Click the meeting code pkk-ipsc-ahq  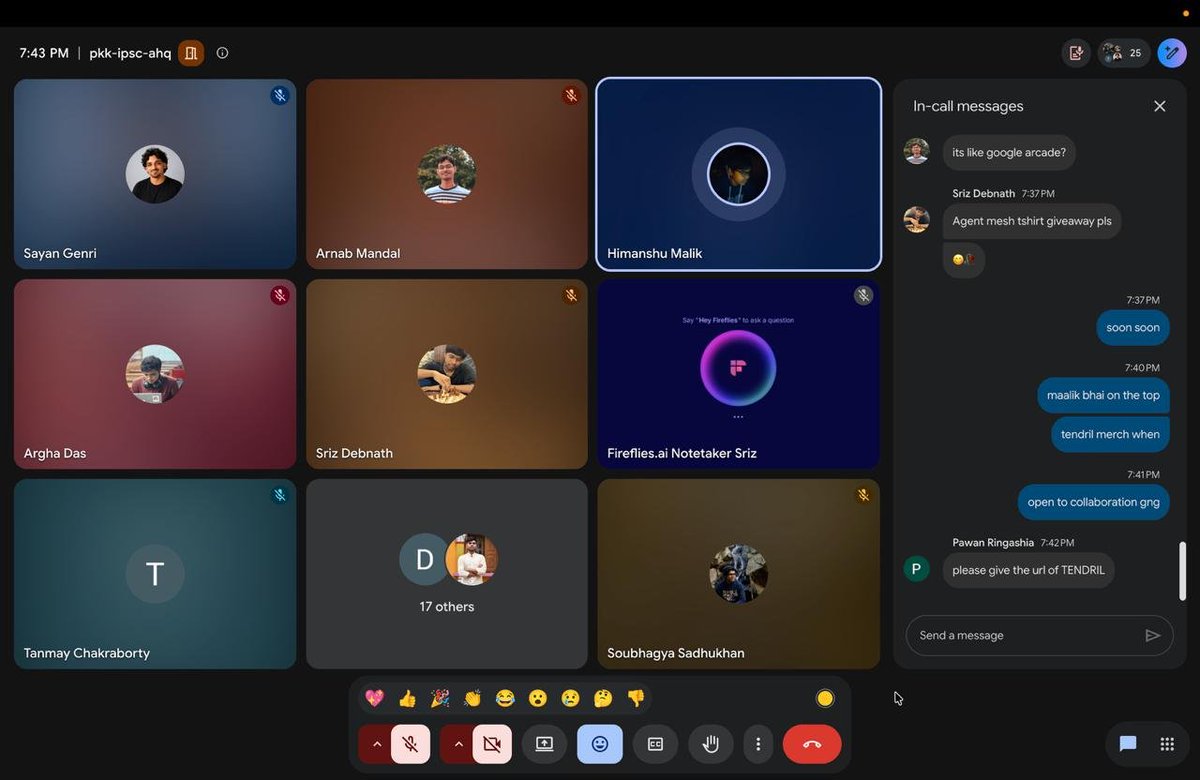pyautogui.click(x=130, y=53)
